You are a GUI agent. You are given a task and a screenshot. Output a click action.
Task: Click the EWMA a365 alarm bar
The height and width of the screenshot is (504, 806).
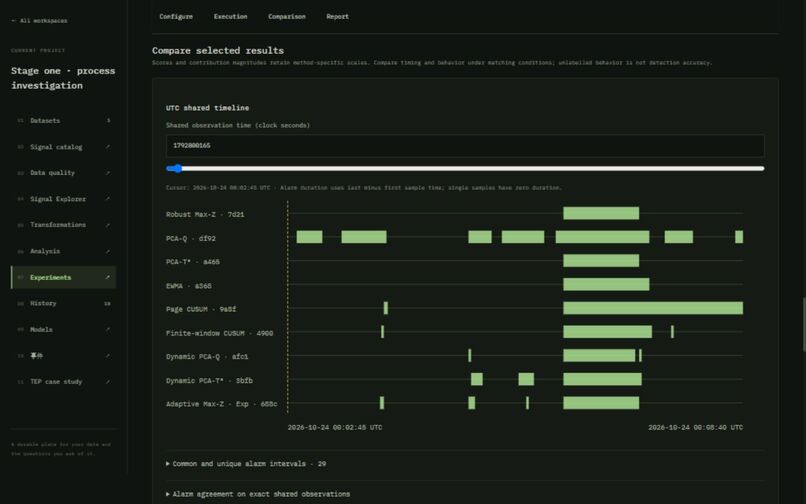(x=606, y=284)
